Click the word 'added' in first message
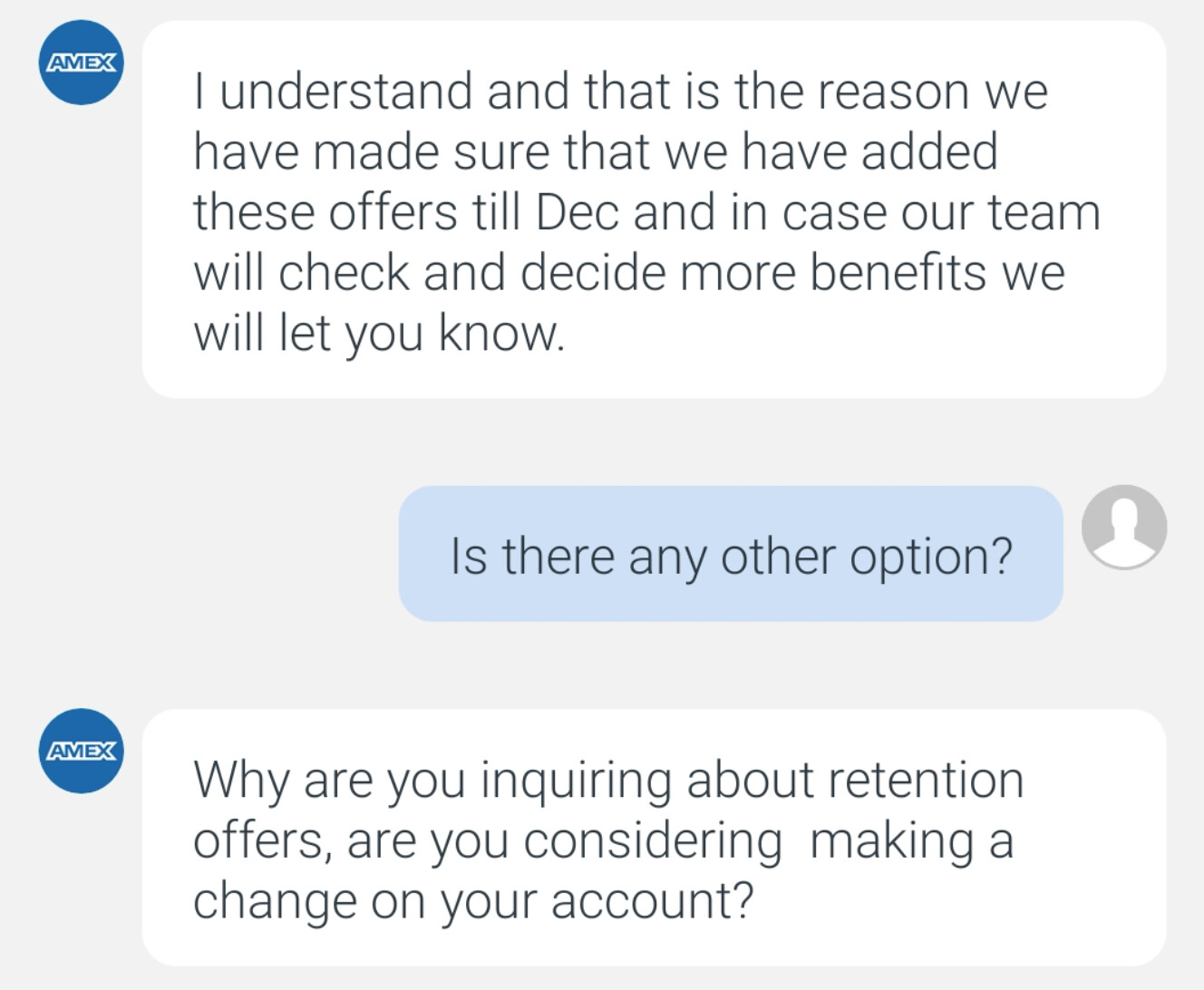 [929, 151]
